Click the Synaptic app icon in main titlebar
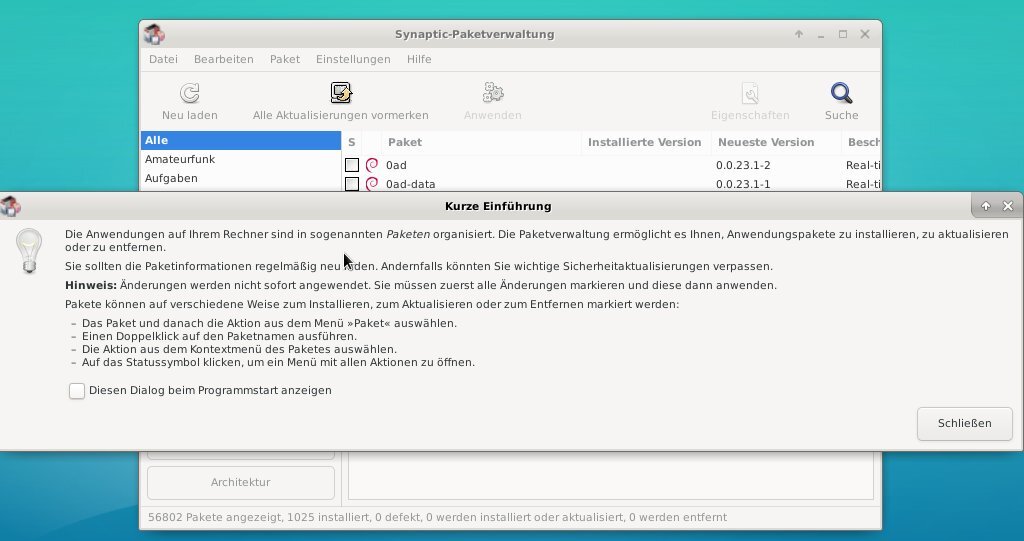The height and width of the screenshot is (541, 1024). pyautogui.click(x=154, y=34)
